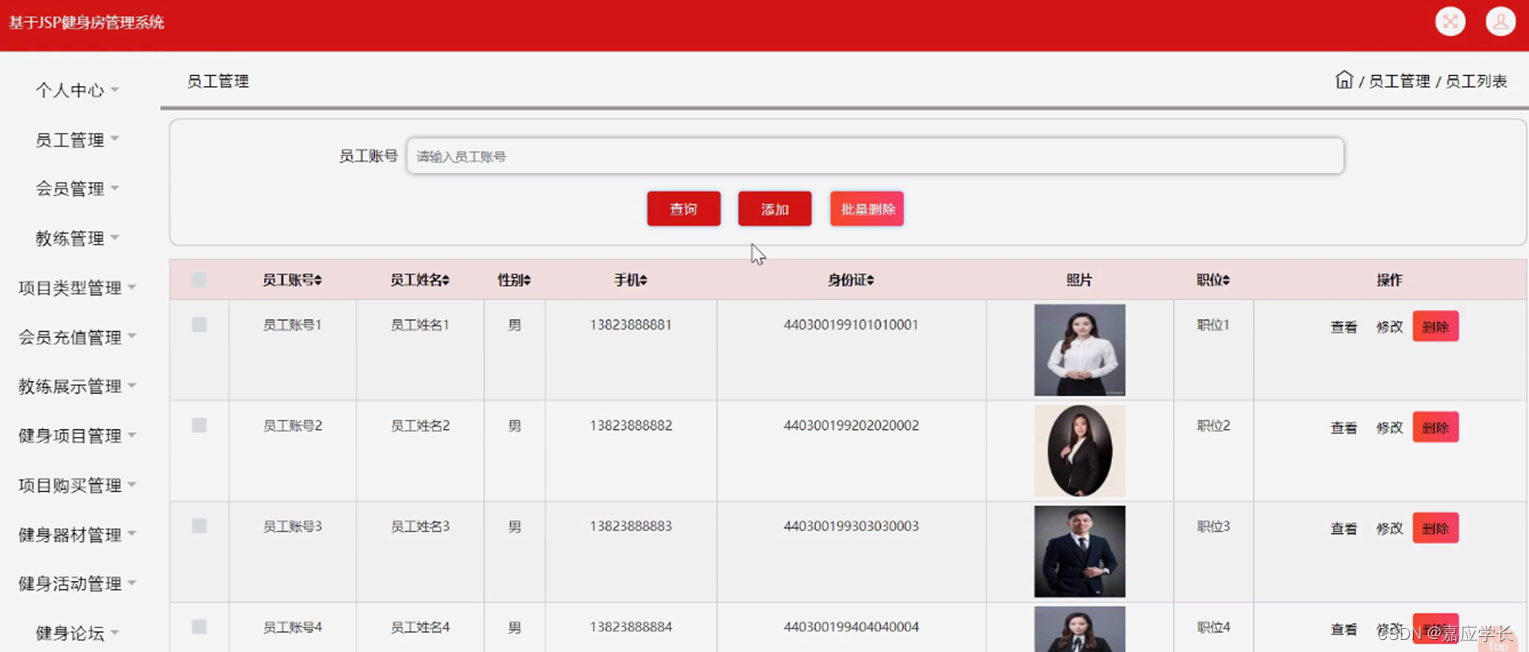Expand the 员工管理 sidebar menu
This screenshot has height=652, width=1529.
click(x=77, y=140)
